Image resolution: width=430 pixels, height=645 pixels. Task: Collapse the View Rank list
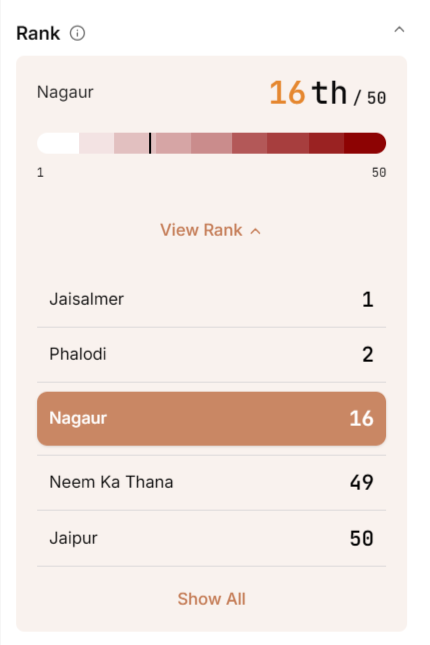point(211,230)
